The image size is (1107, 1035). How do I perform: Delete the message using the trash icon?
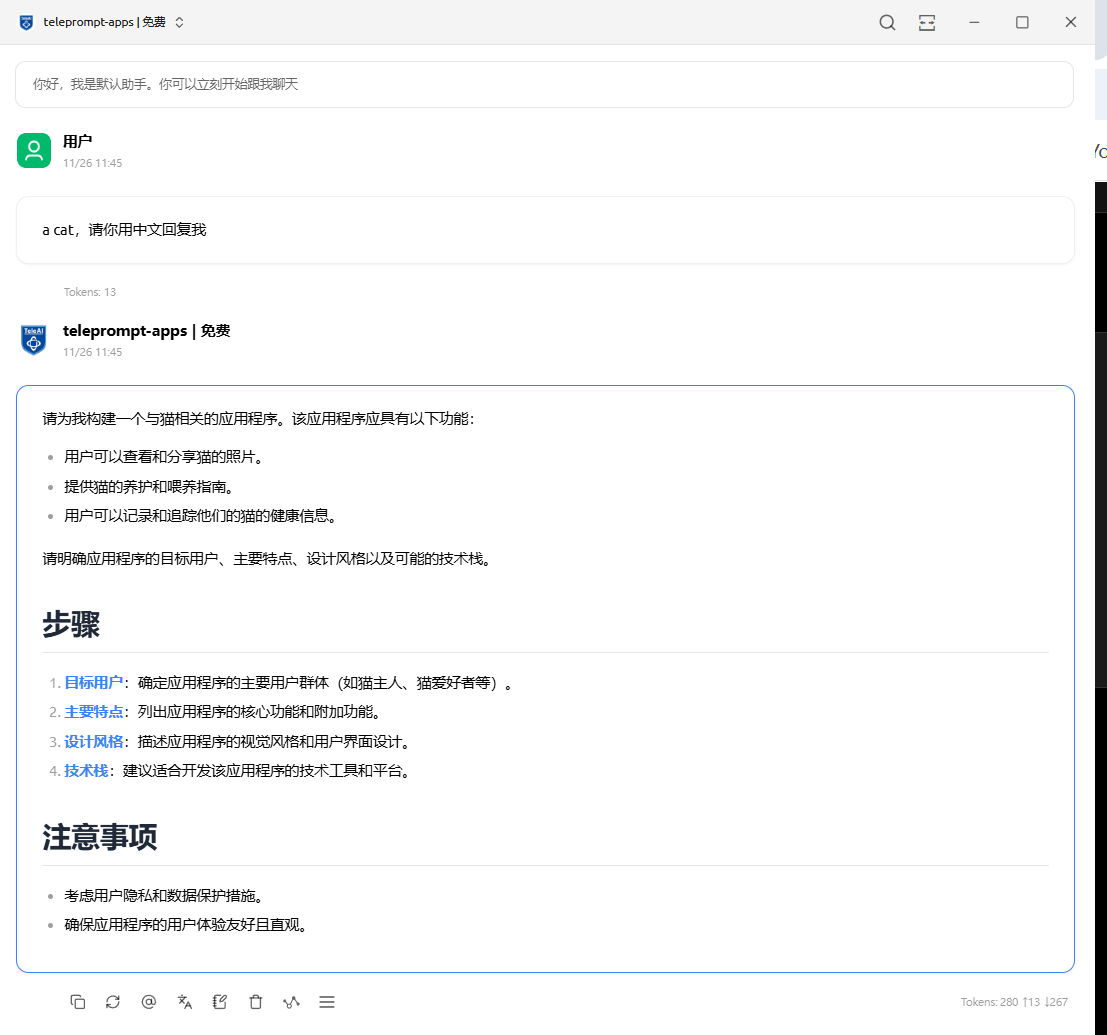point(256,1002)
